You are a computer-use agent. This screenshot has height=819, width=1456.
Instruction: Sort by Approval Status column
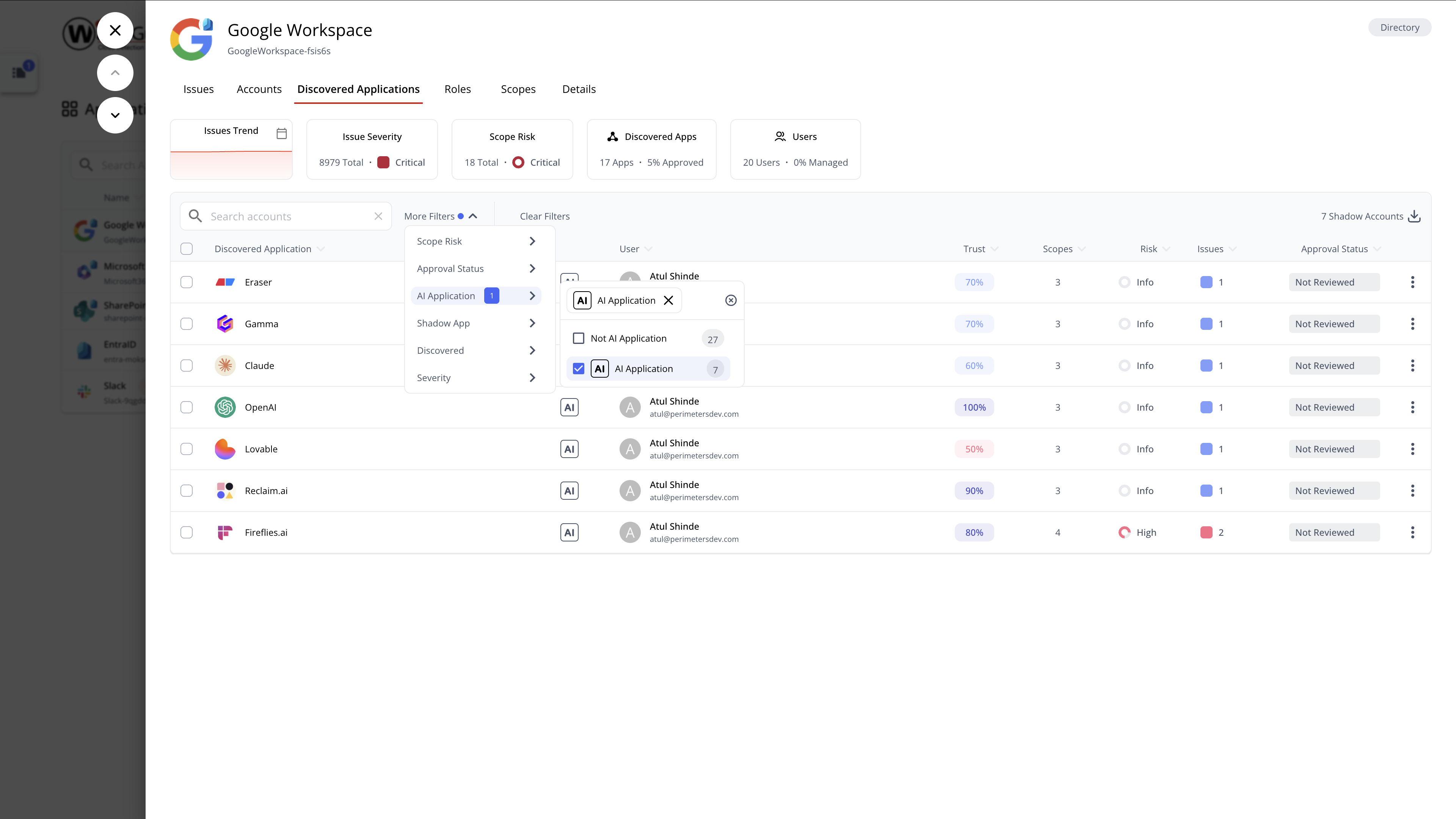pos(1341,249)
